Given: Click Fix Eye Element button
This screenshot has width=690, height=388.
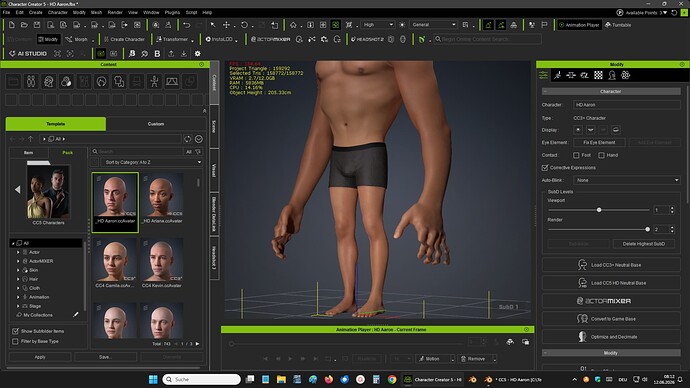Looking at the screenshot, I should point(599,143).
